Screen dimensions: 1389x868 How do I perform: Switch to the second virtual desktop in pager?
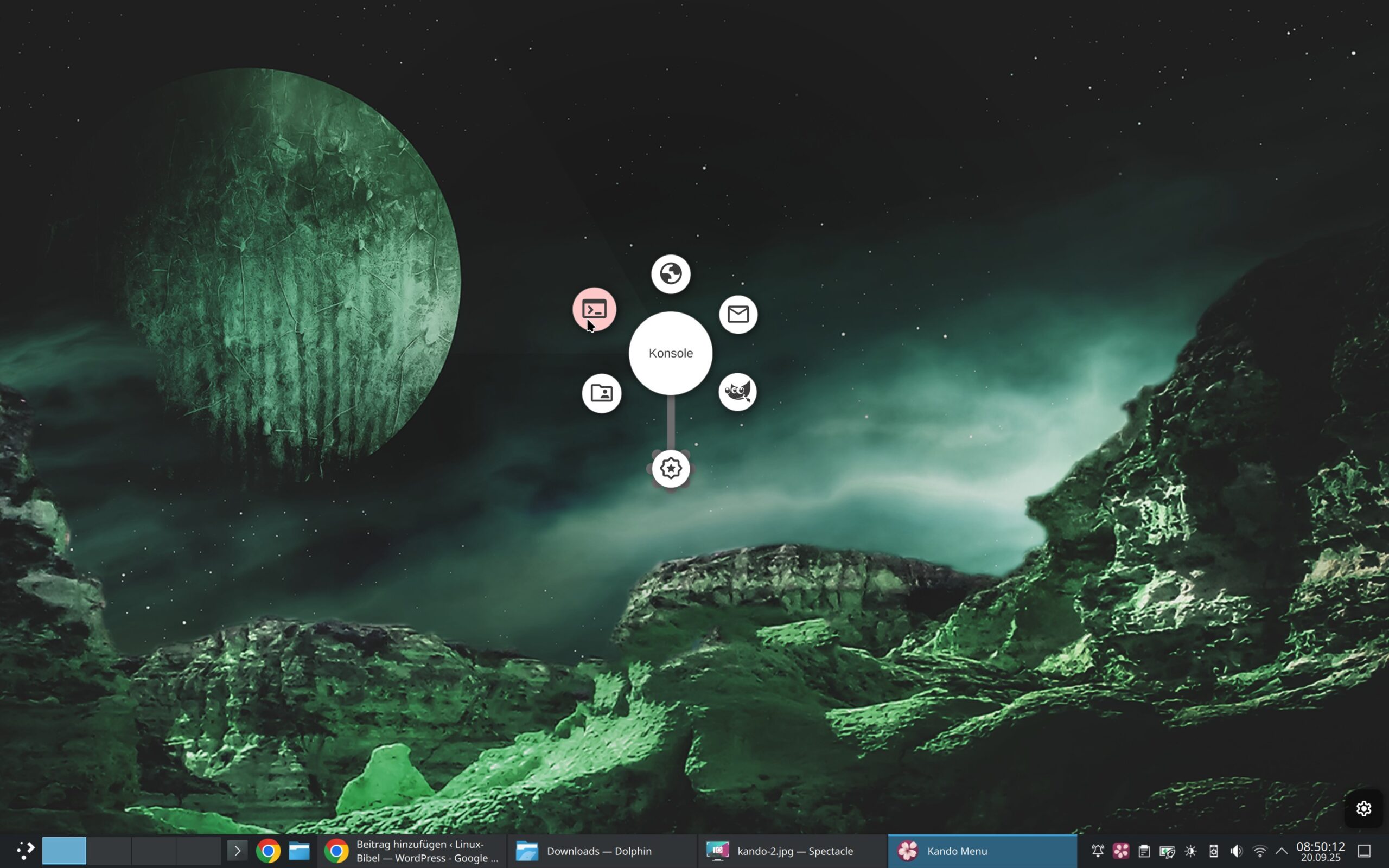(109, 851)
